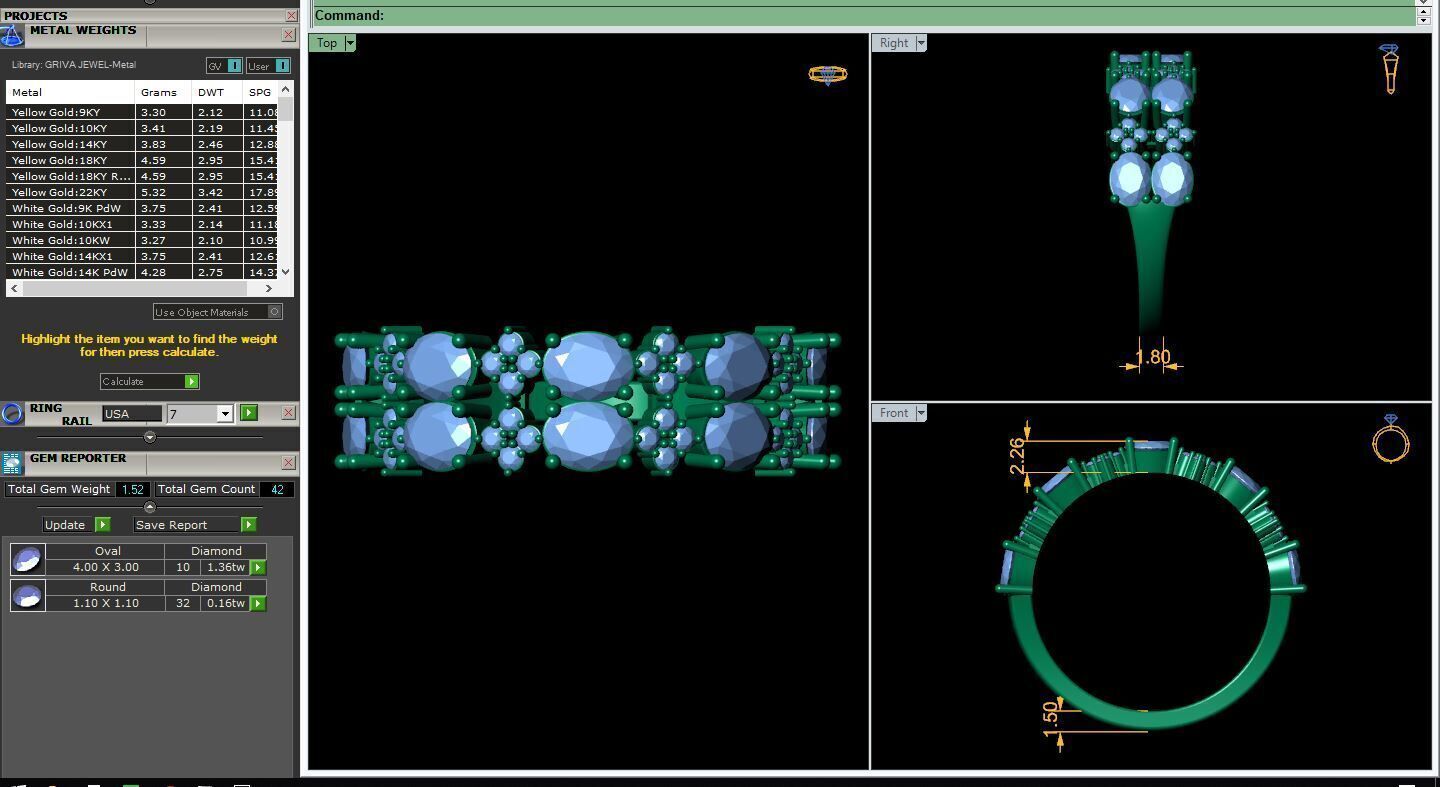Click the green arrow next to Calculate

(191, 381)
